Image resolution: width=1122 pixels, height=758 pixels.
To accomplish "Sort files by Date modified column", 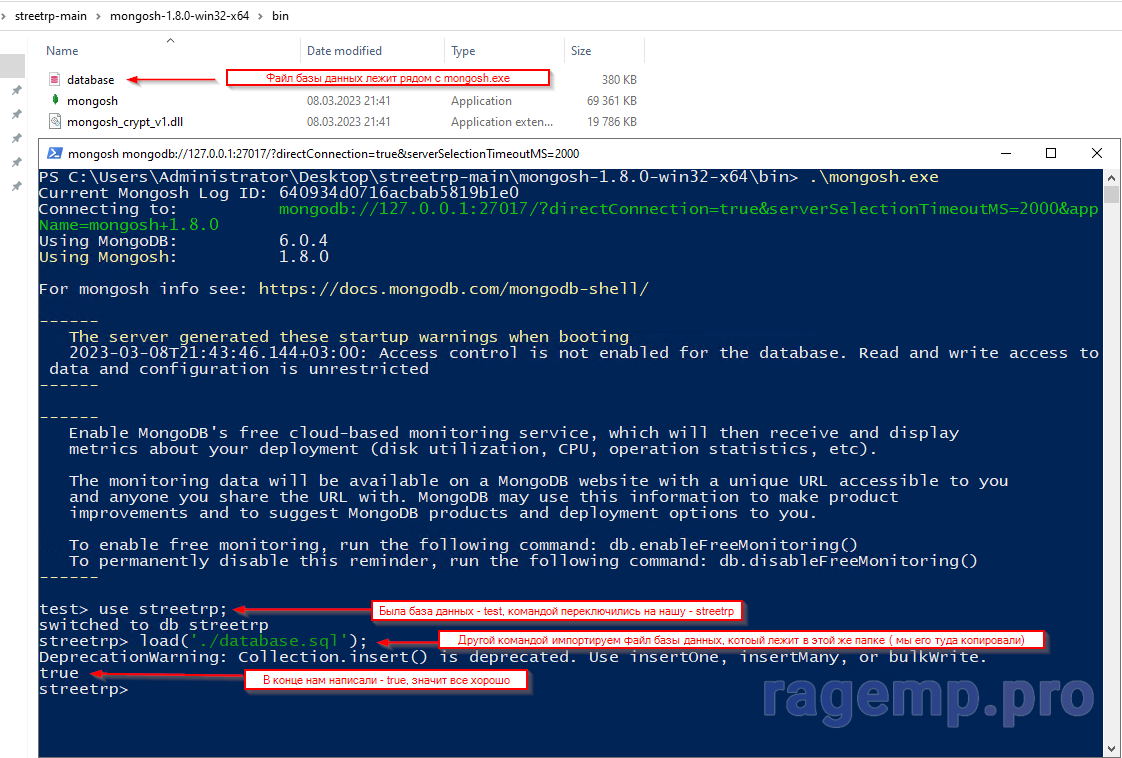I will [x=344, y=51].
